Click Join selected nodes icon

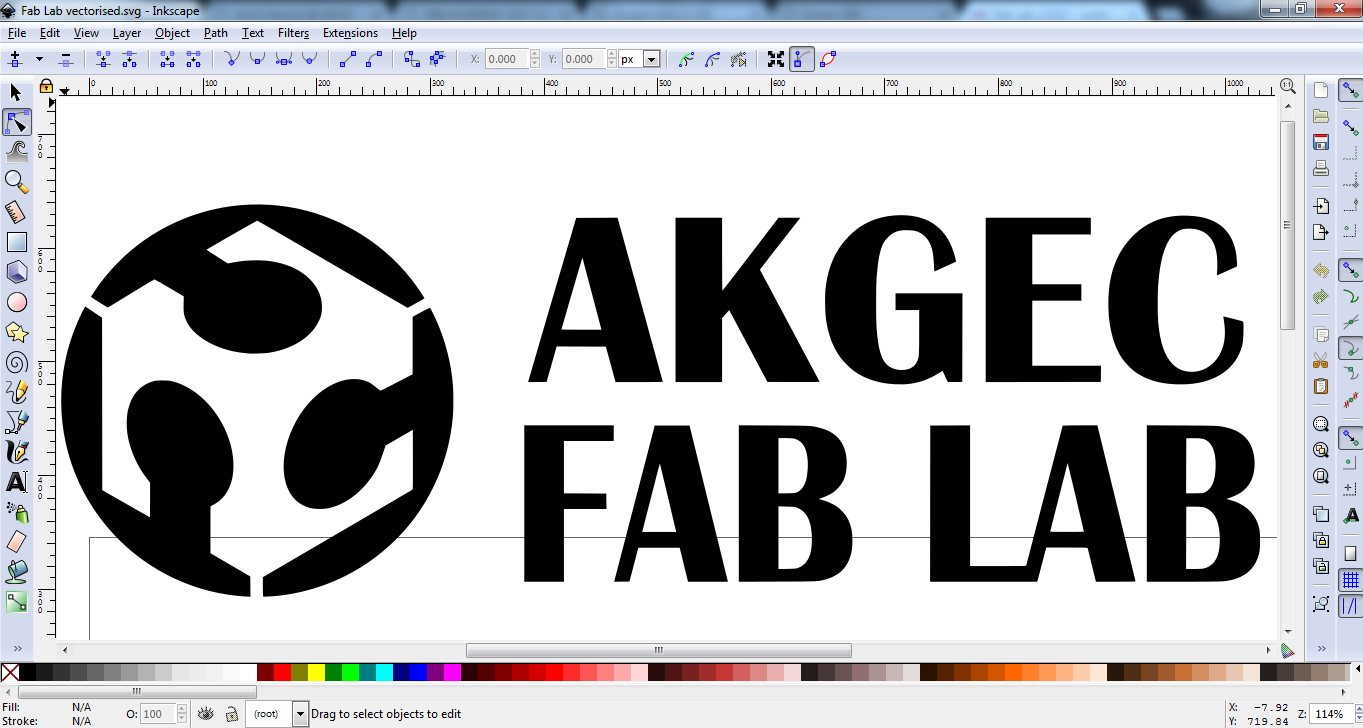(x=103, y=59)
